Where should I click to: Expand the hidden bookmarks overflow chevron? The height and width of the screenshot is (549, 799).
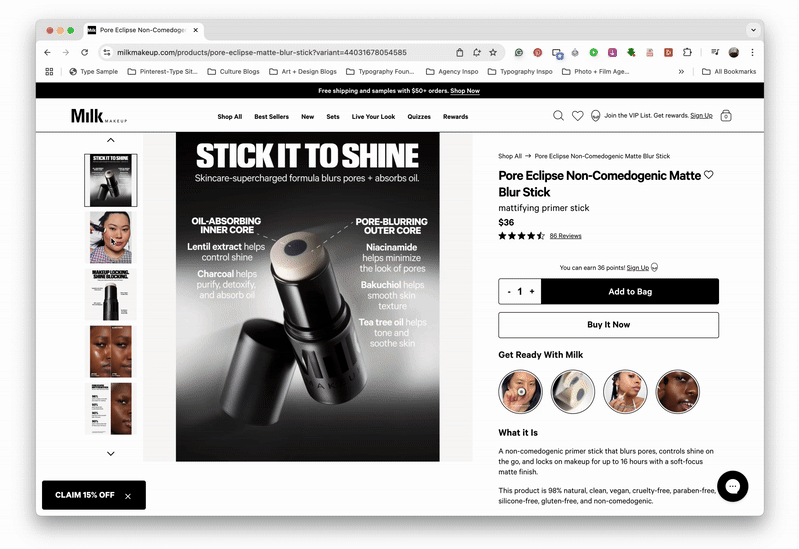point(681,72)
